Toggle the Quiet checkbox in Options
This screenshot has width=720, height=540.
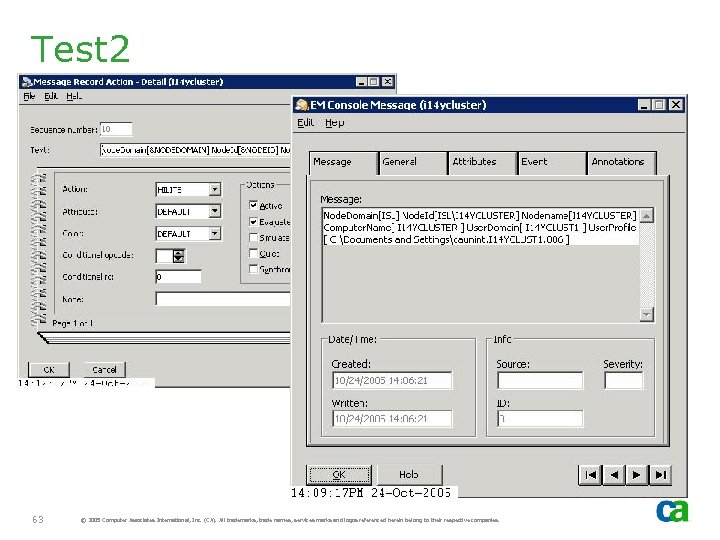(253, 253)
